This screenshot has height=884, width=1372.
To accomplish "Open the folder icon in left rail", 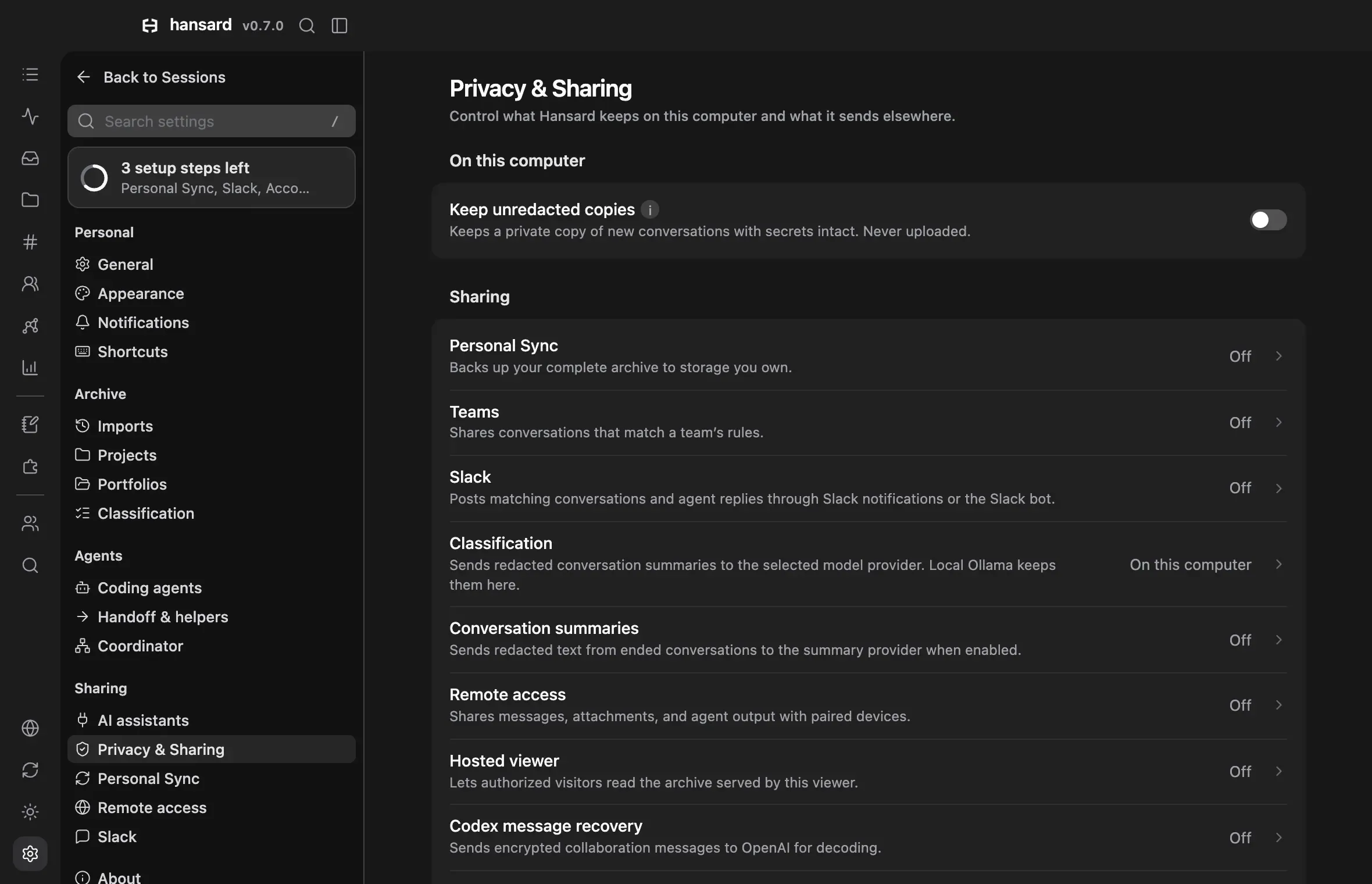I will tap(30, 200).
